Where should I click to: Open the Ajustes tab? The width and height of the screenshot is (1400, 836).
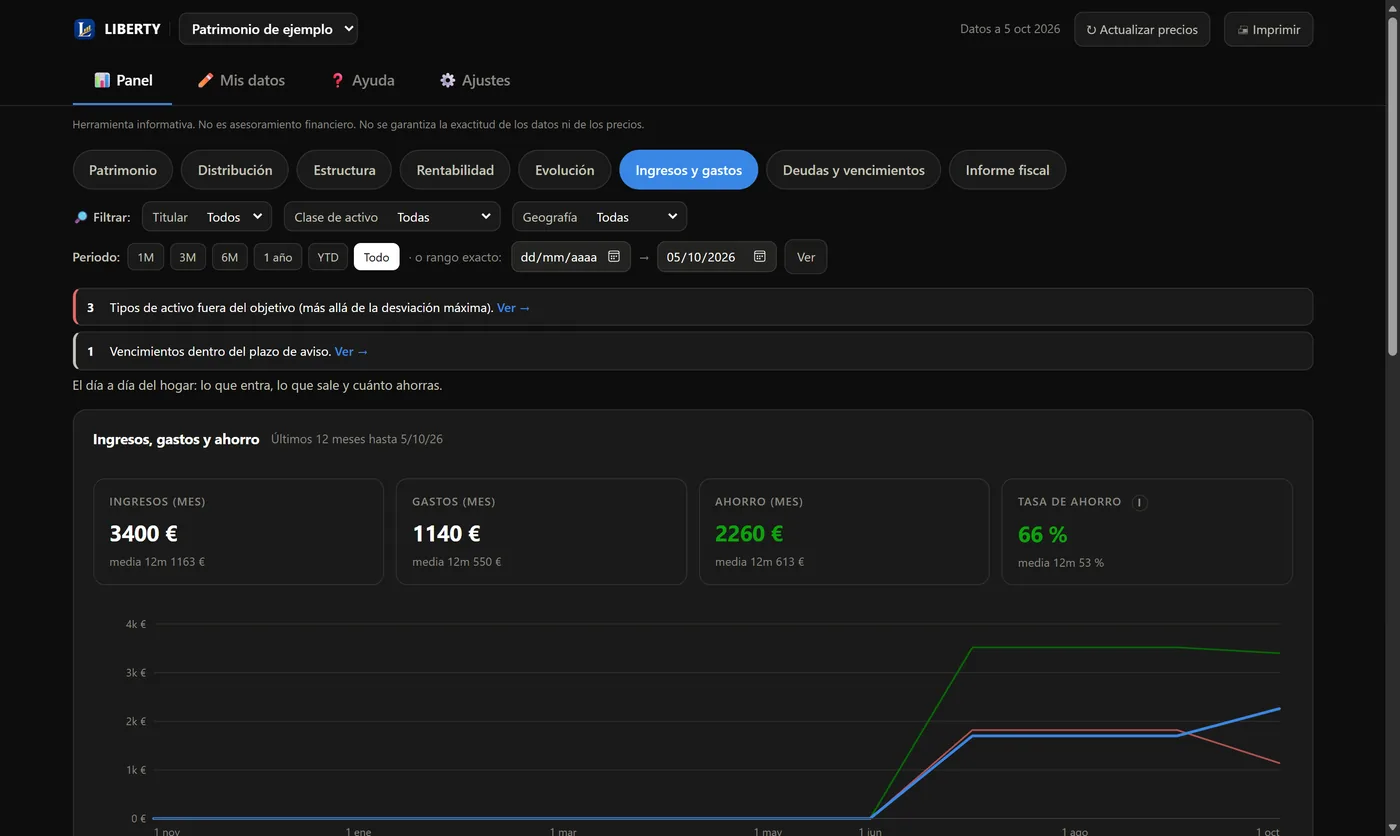click(x=475, y=80)
